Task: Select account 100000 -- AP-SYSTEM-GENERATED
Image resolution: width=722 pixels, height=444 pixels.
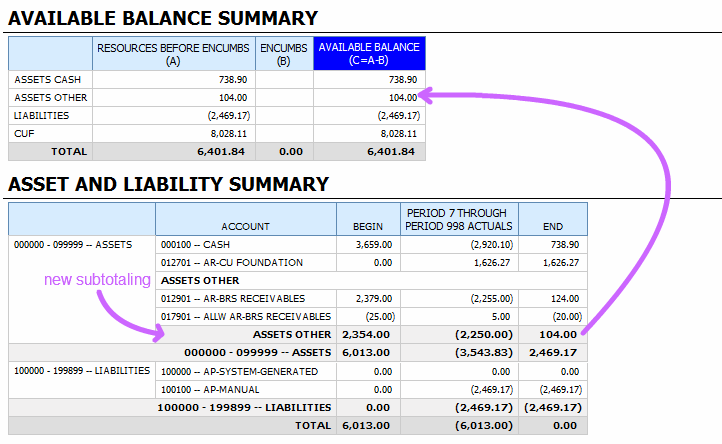Action: click(x=239, y=372)
